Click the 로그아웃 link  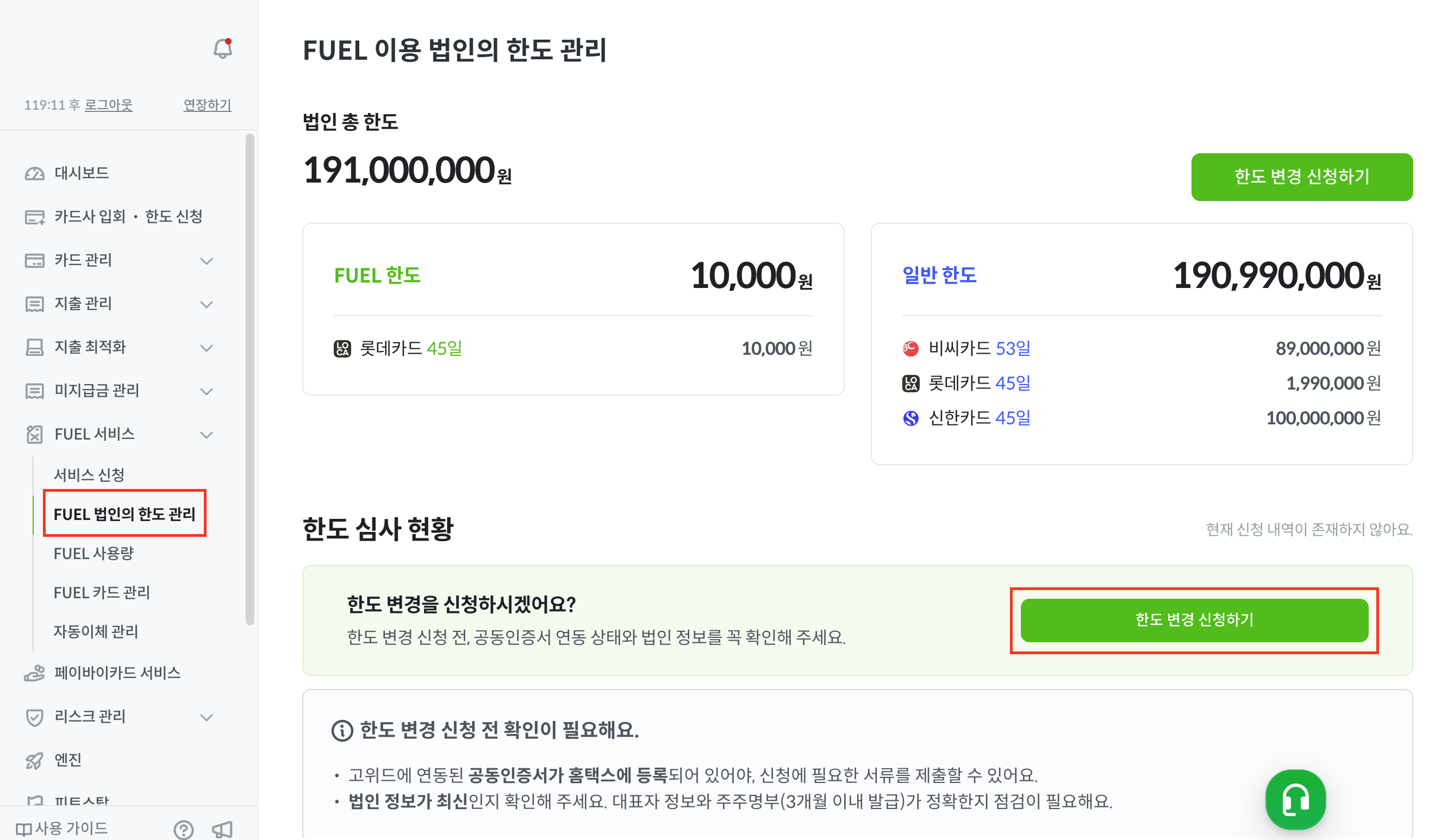click(108, 105)
